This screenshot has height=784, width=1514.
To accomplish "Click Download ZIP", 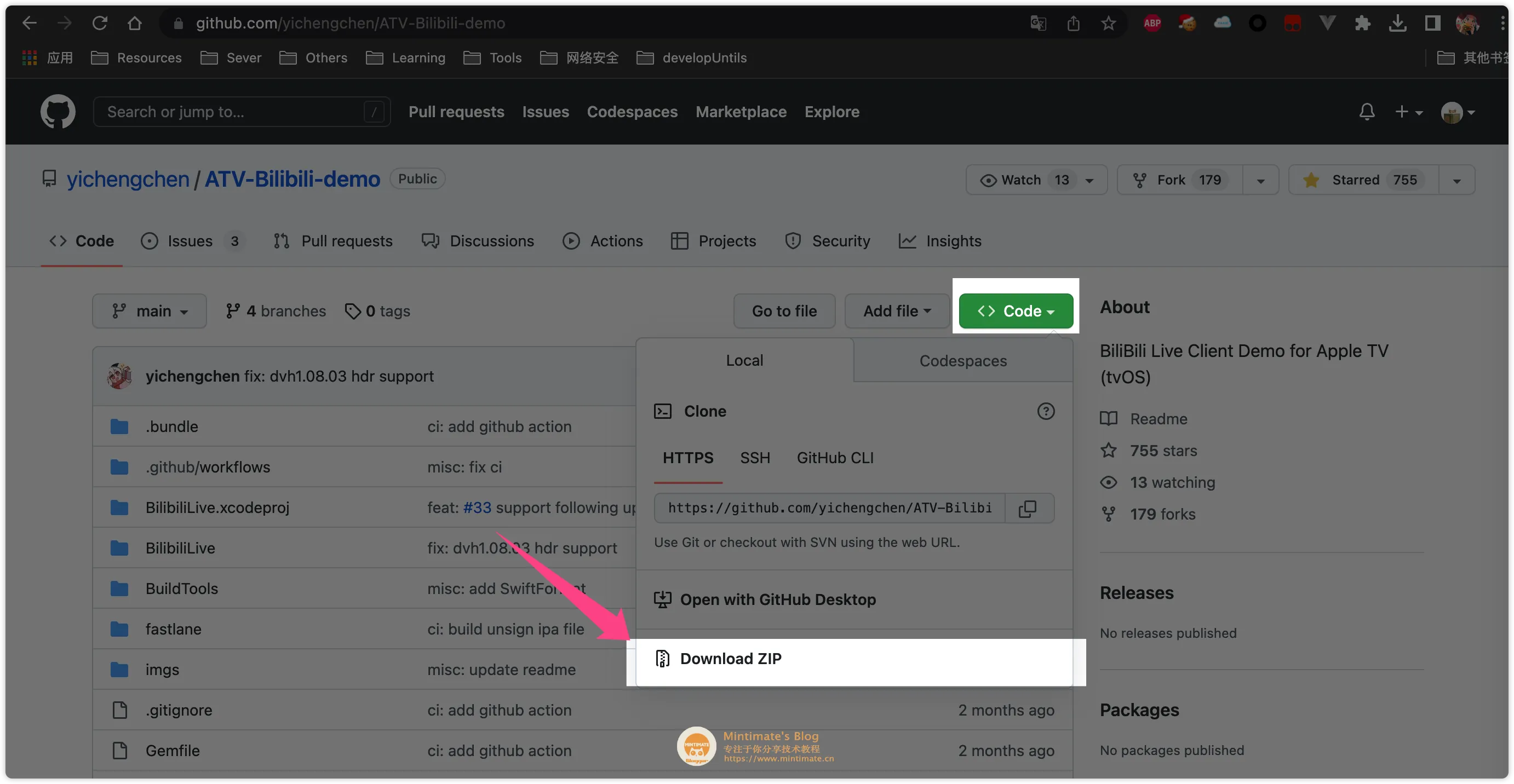I will tap(854, 659).
